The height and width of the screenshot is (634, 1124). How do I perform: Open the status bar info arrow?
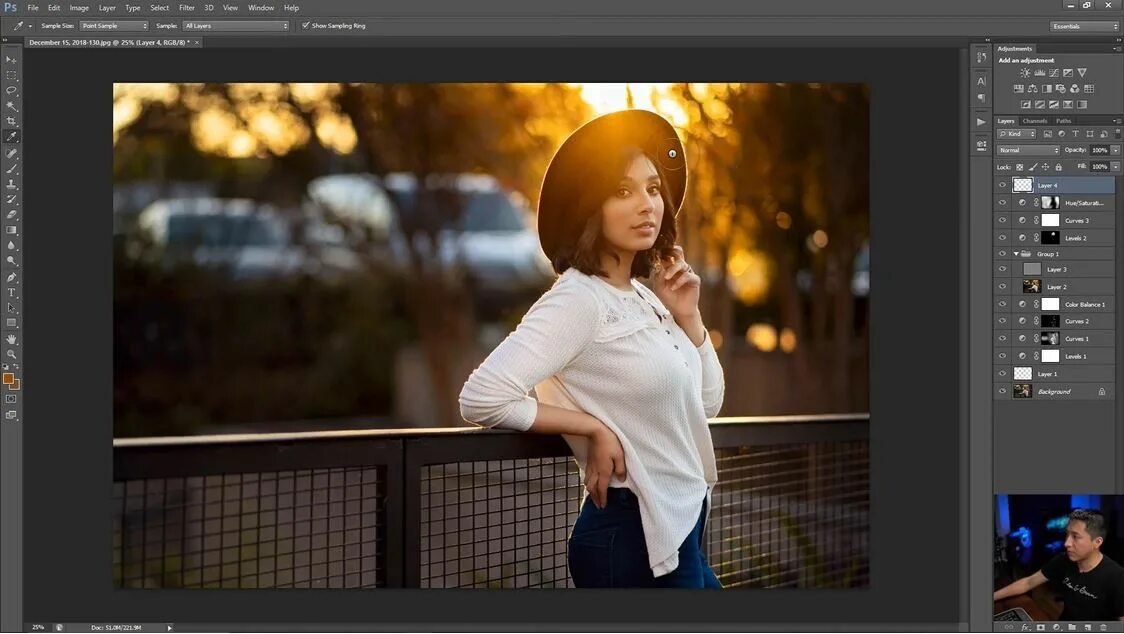(170, 628)
